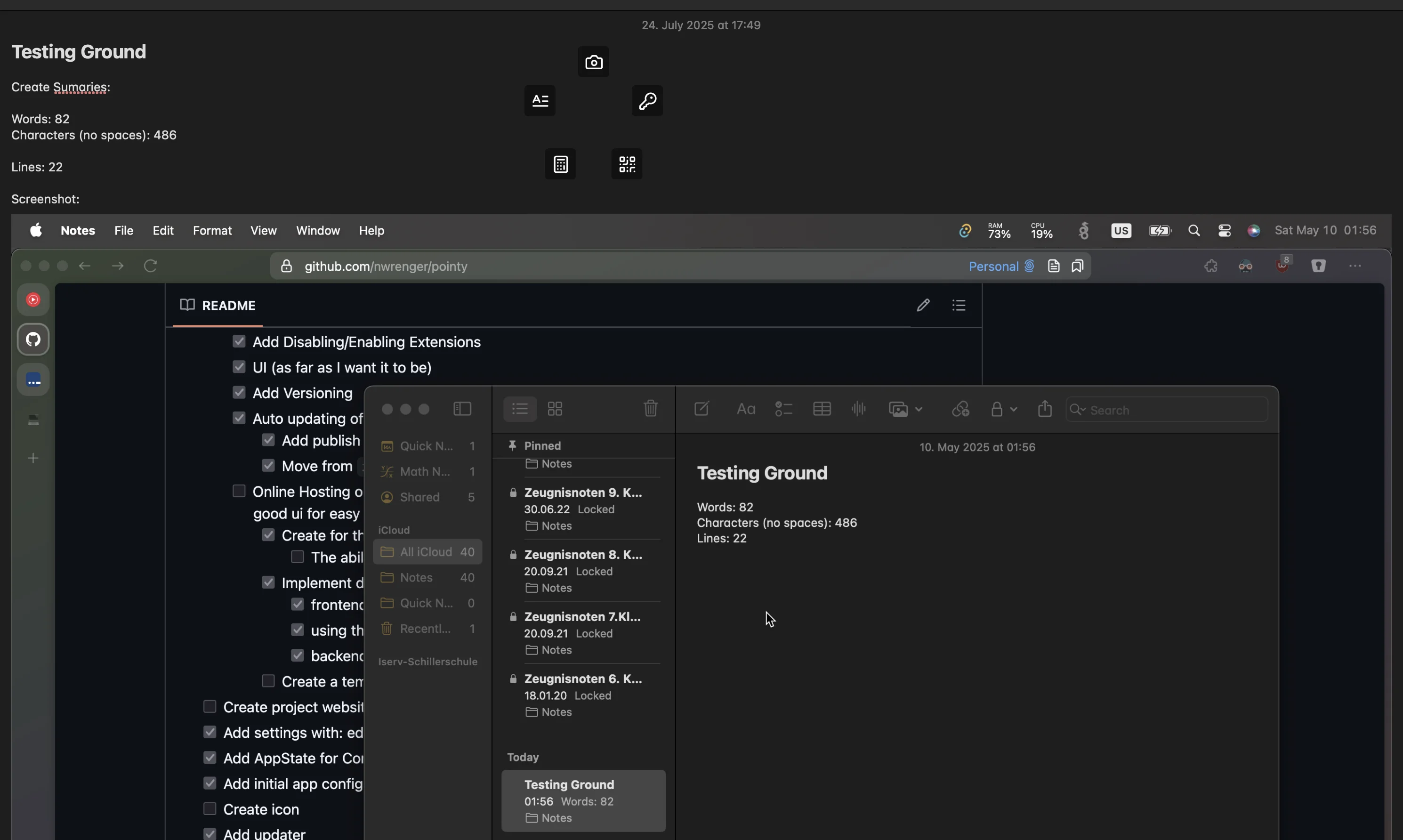
Task: Insert a checklist via toolbar icon
Action: [x=783, y=409]
